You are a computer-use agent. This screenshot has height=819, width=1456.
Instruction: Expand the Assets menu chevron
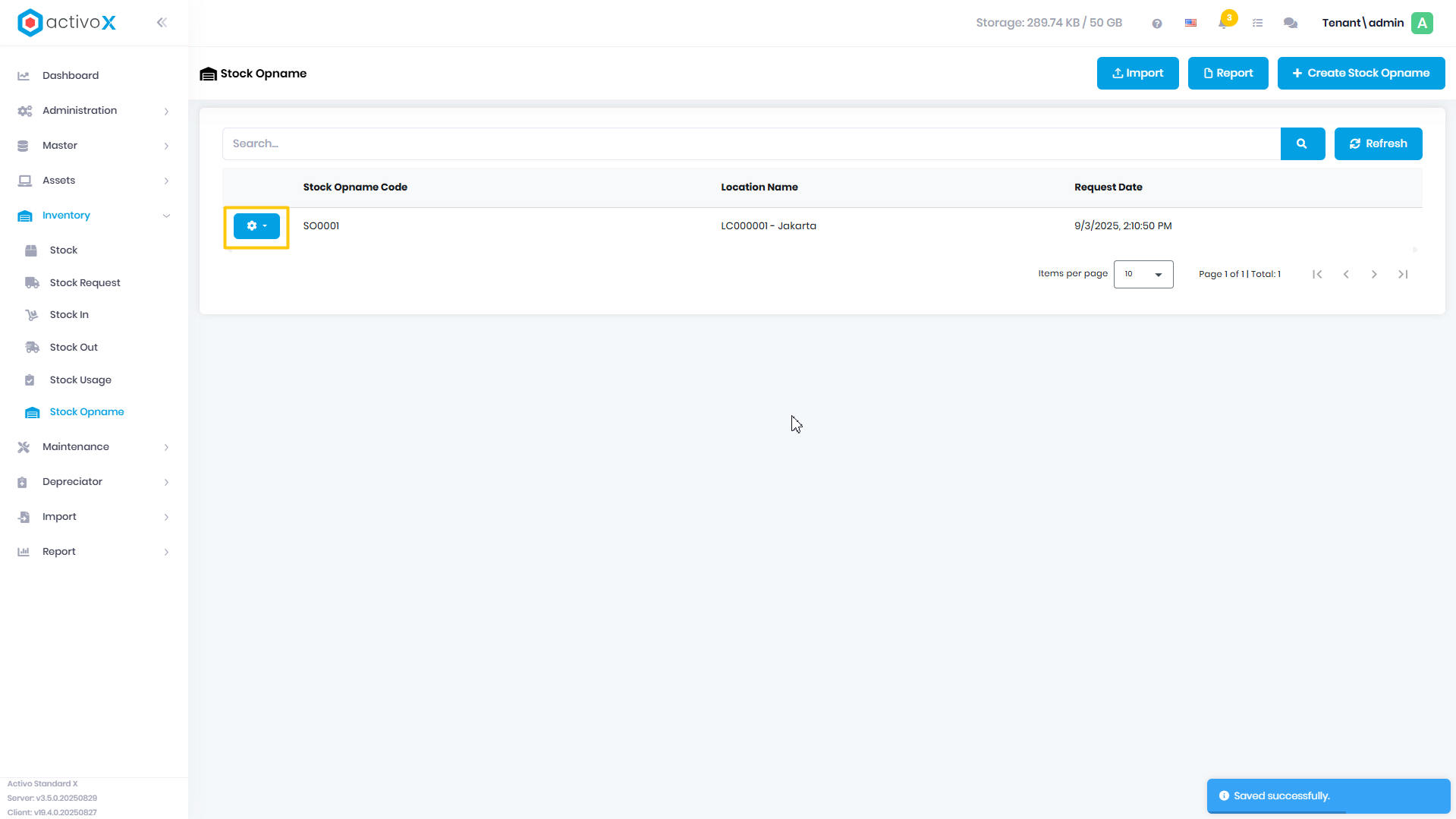pyautogui.click(x=166, y=181)
